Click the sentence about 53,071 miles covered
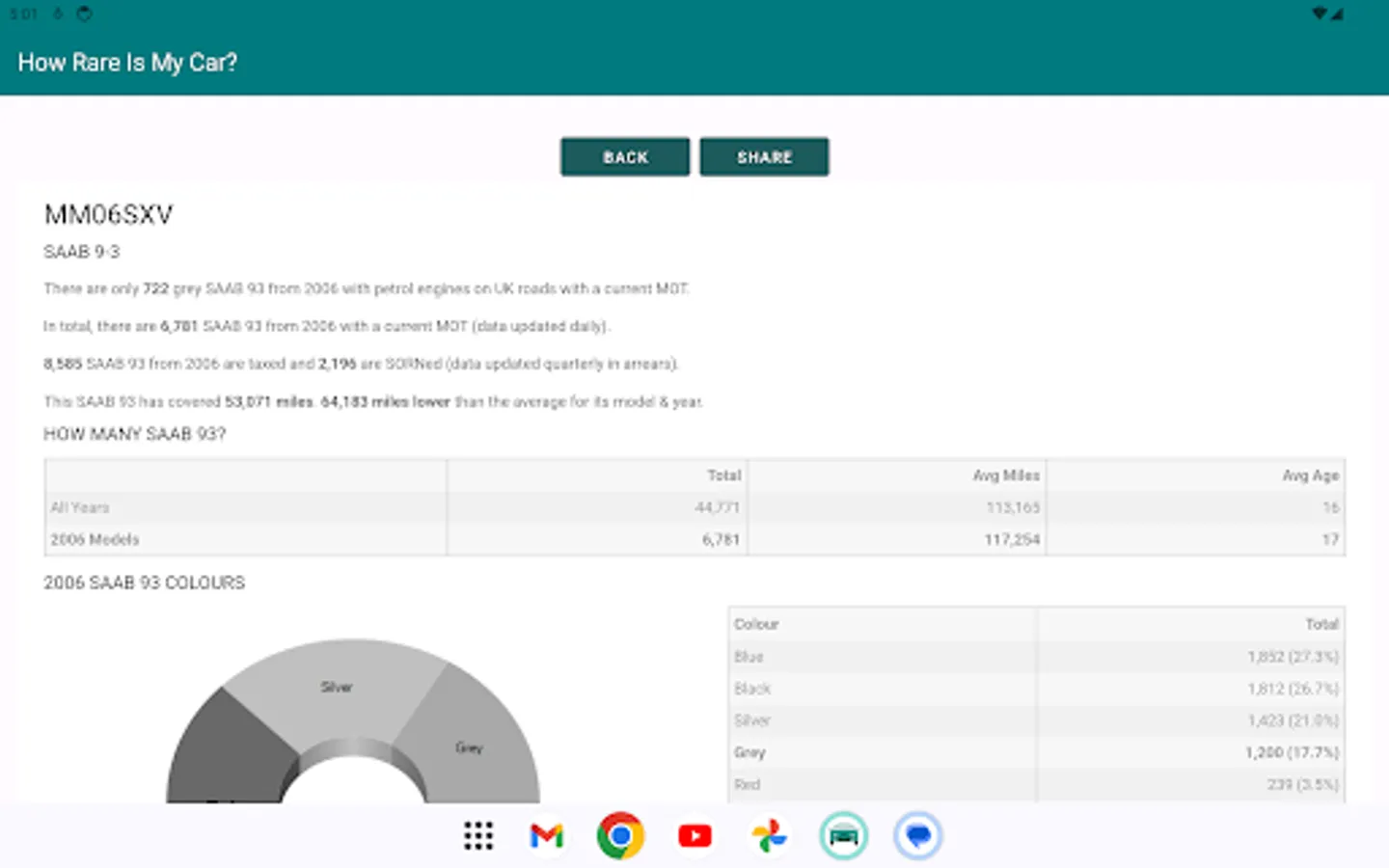The height and width of the screenshot is (868, 1389). tap(373, 401)
